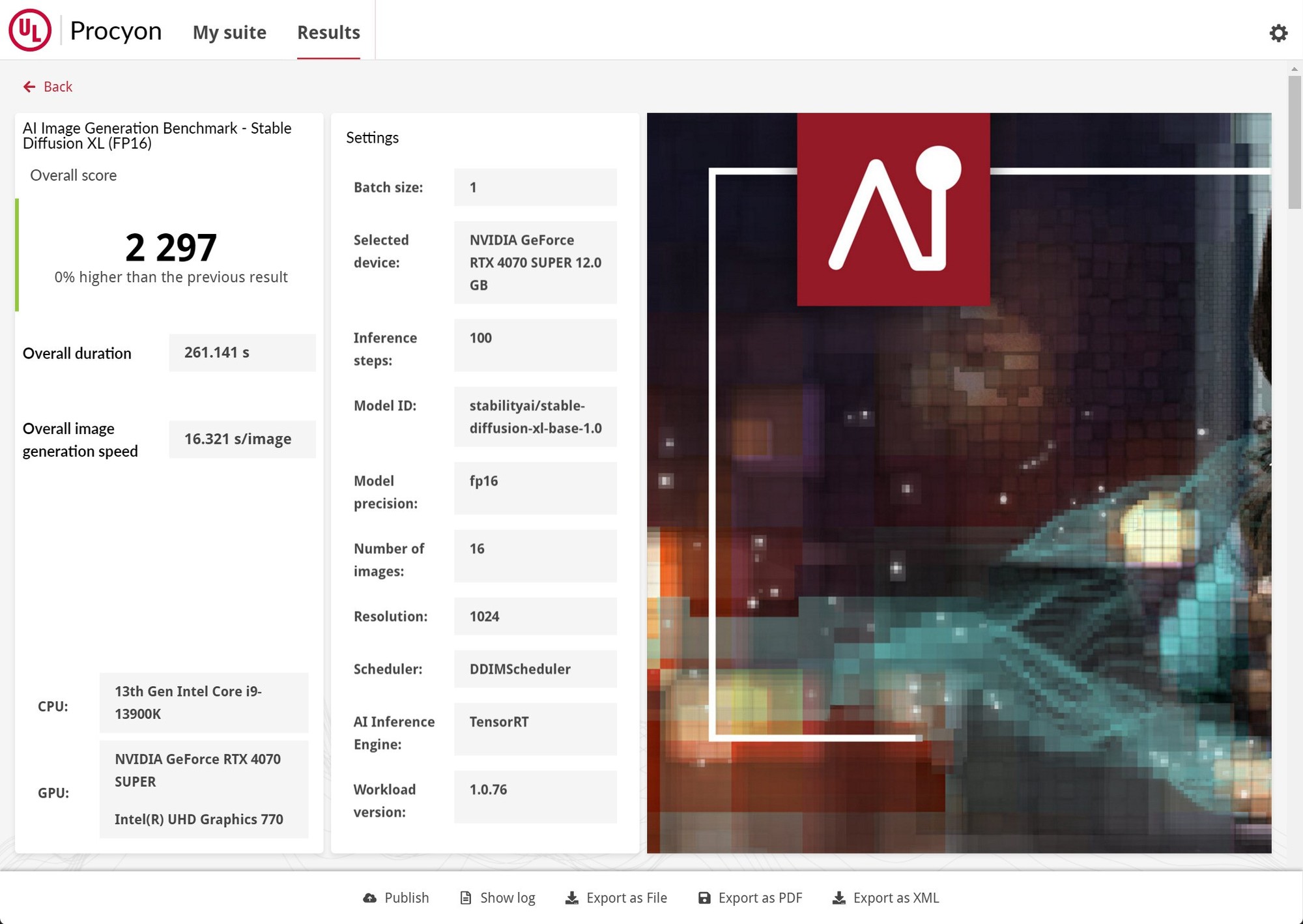The image size is (1303, 924).
Task: Click the AI Image Generation Benchmark title
Action: (x=157, y=136)
